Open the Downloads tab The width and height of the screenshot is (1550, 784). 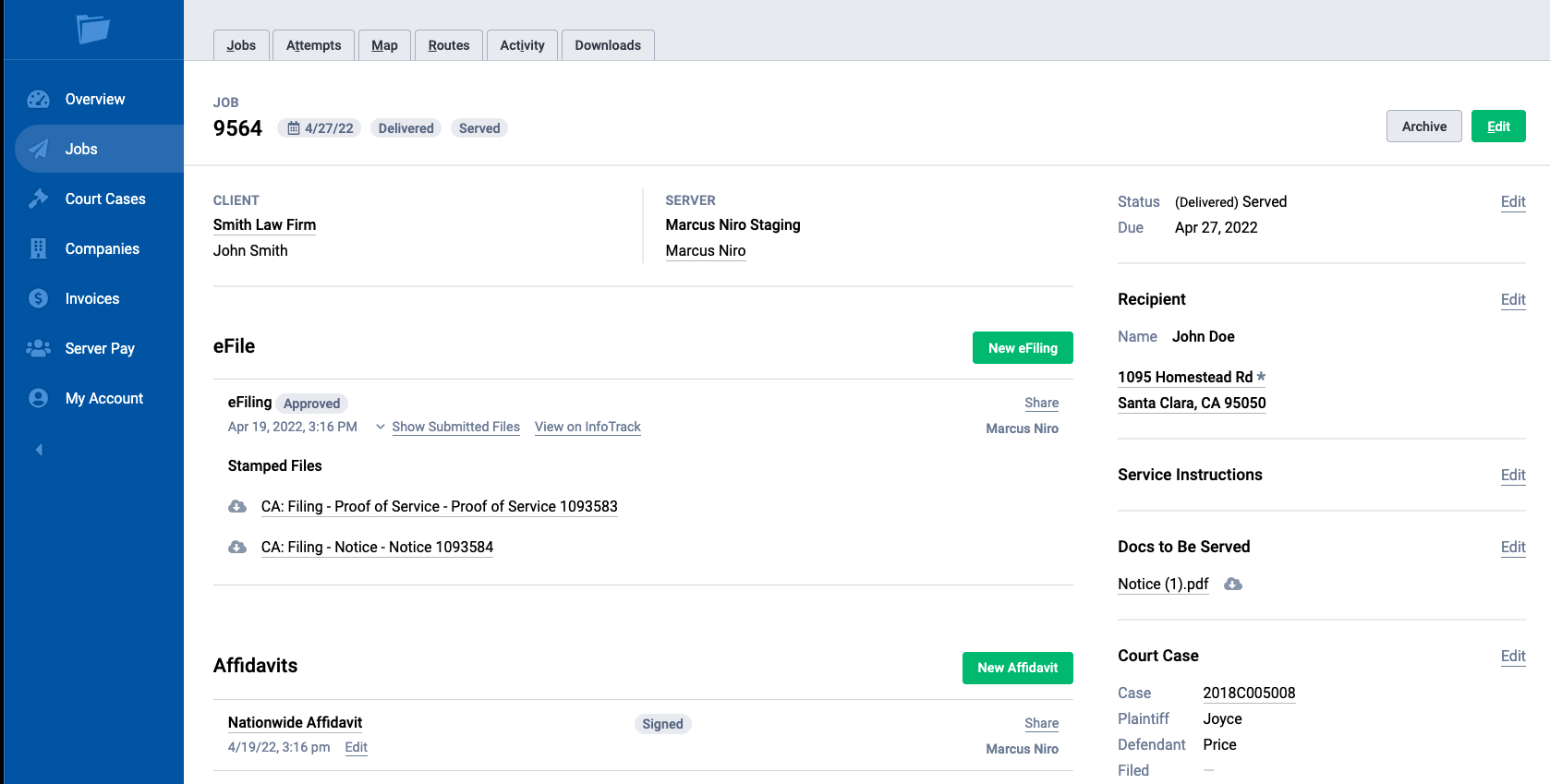tap(607, 45)
